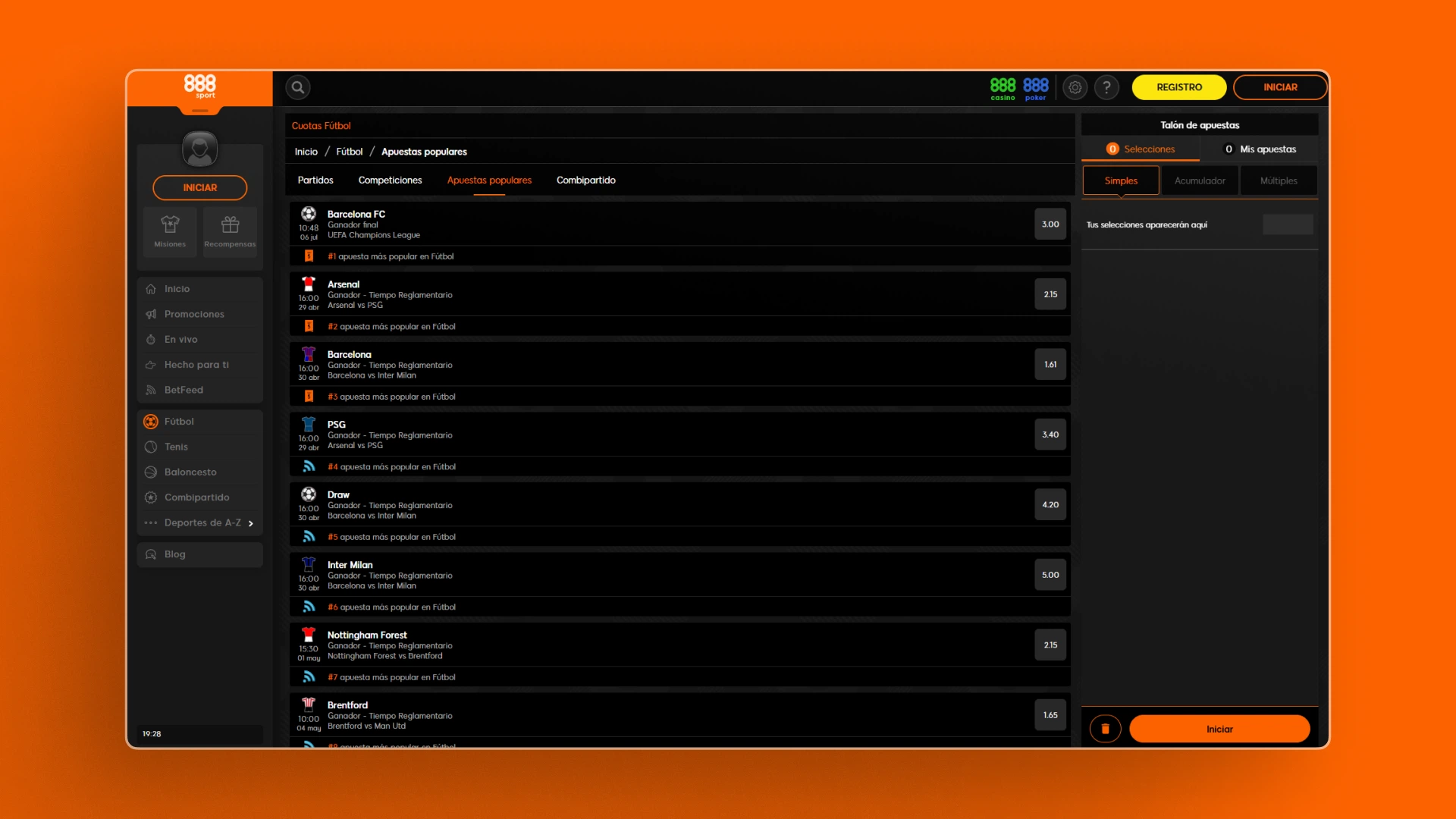The image size is (1456, 819).
Task: Select PSG odds 3.40
Action: point(1050,435)
